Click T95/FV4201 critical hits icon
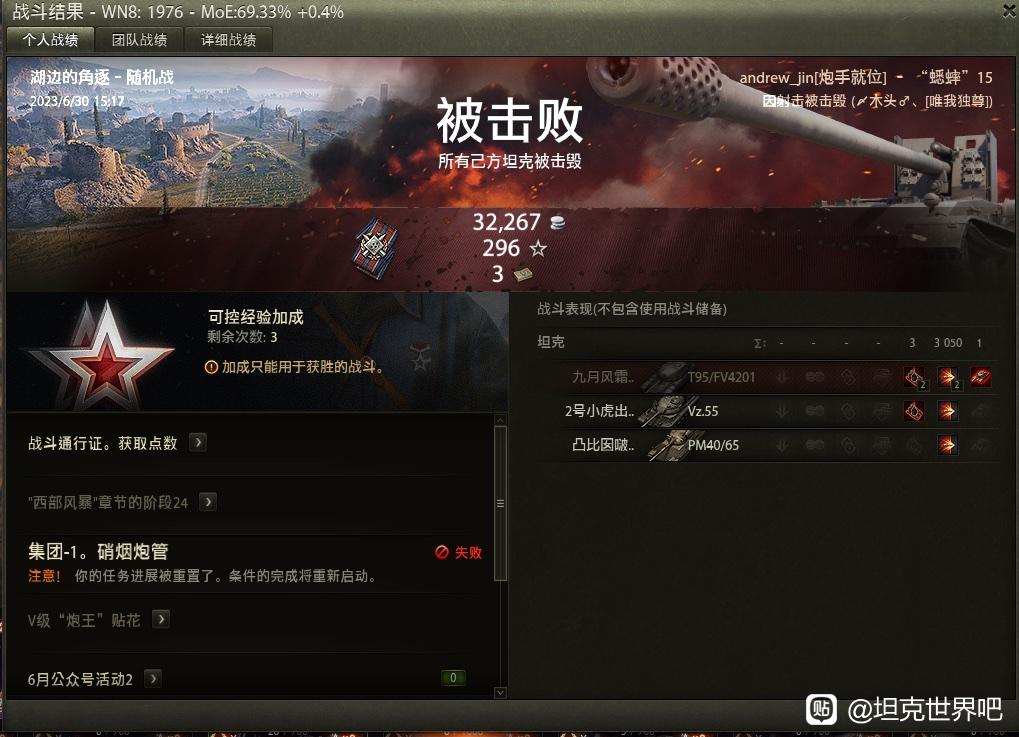Viewport: 1019px width, 737px height. (914, 377)
